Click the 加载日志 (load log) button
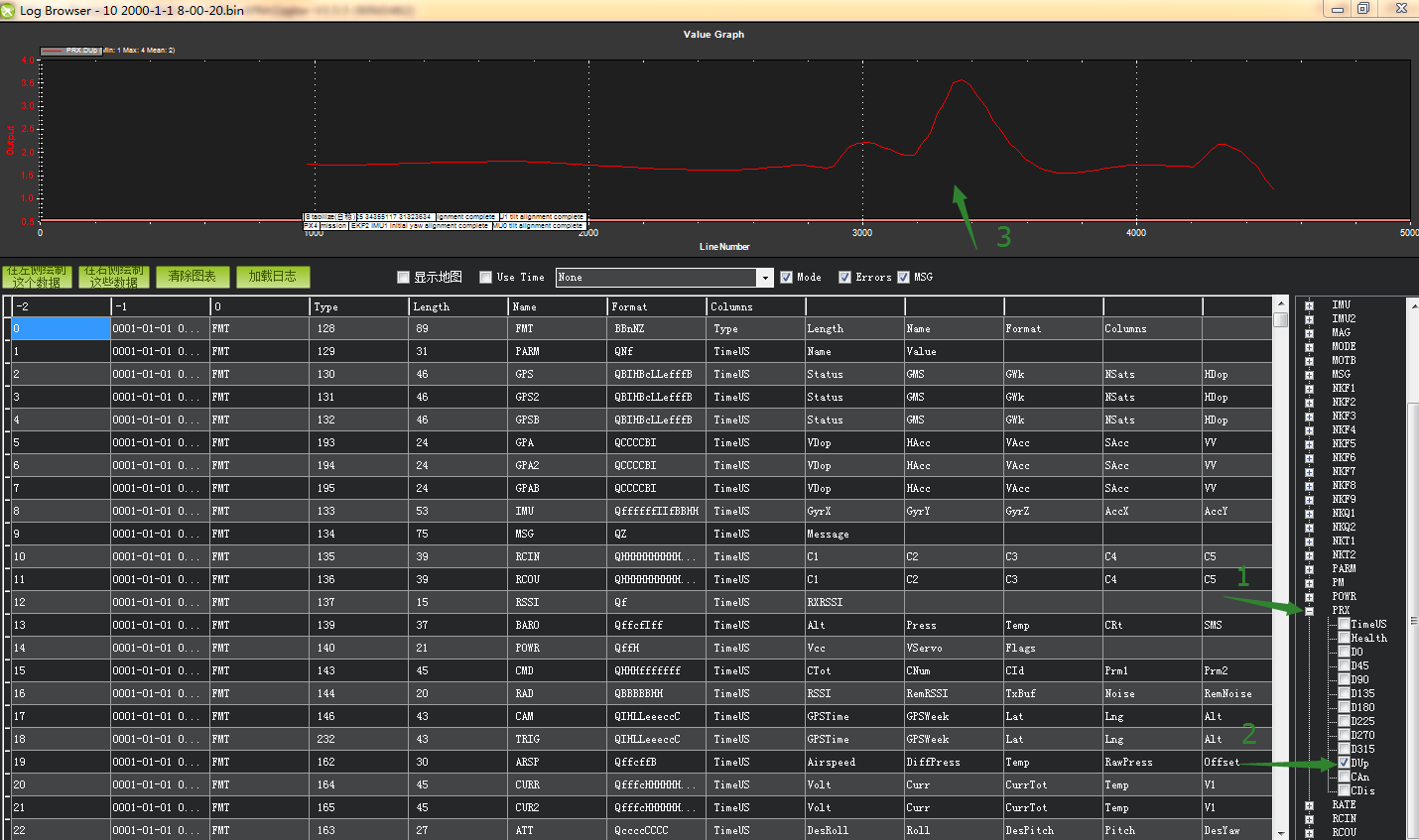The height and width of the screenshot is (840, 1419). click(273, 277)
